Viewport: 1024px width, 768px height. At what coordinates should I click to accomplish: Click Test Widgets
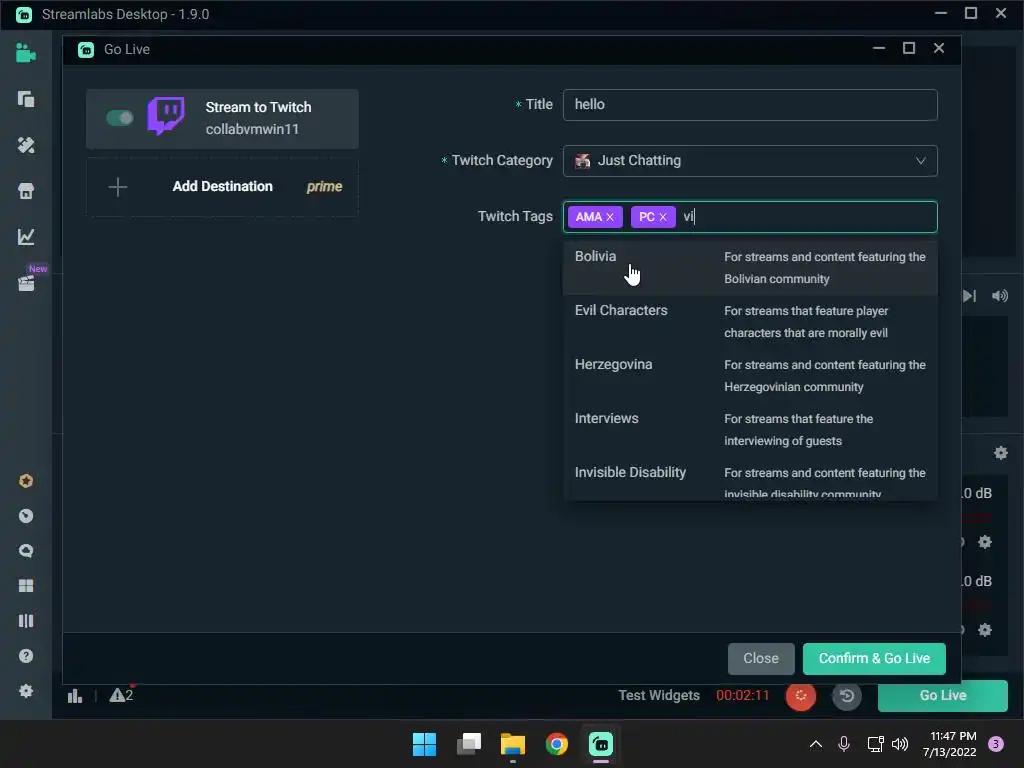point(659,696)
